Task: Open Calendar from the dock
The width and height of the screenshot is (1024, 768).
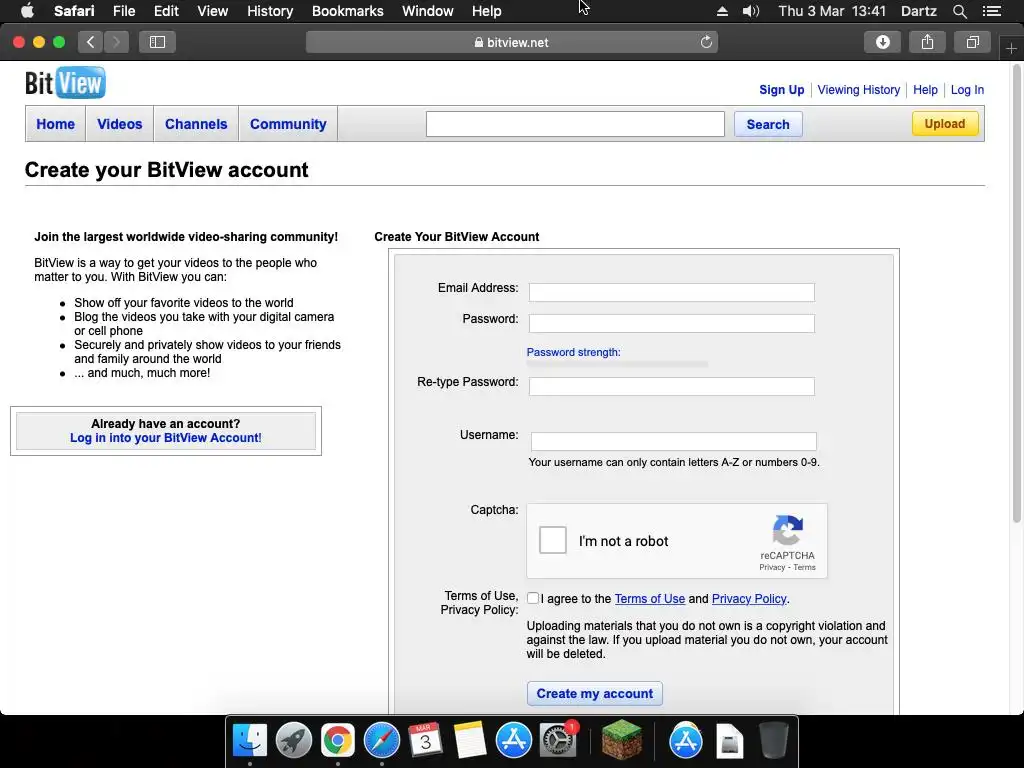Action: pyautogui.click(x=425, y=741)
